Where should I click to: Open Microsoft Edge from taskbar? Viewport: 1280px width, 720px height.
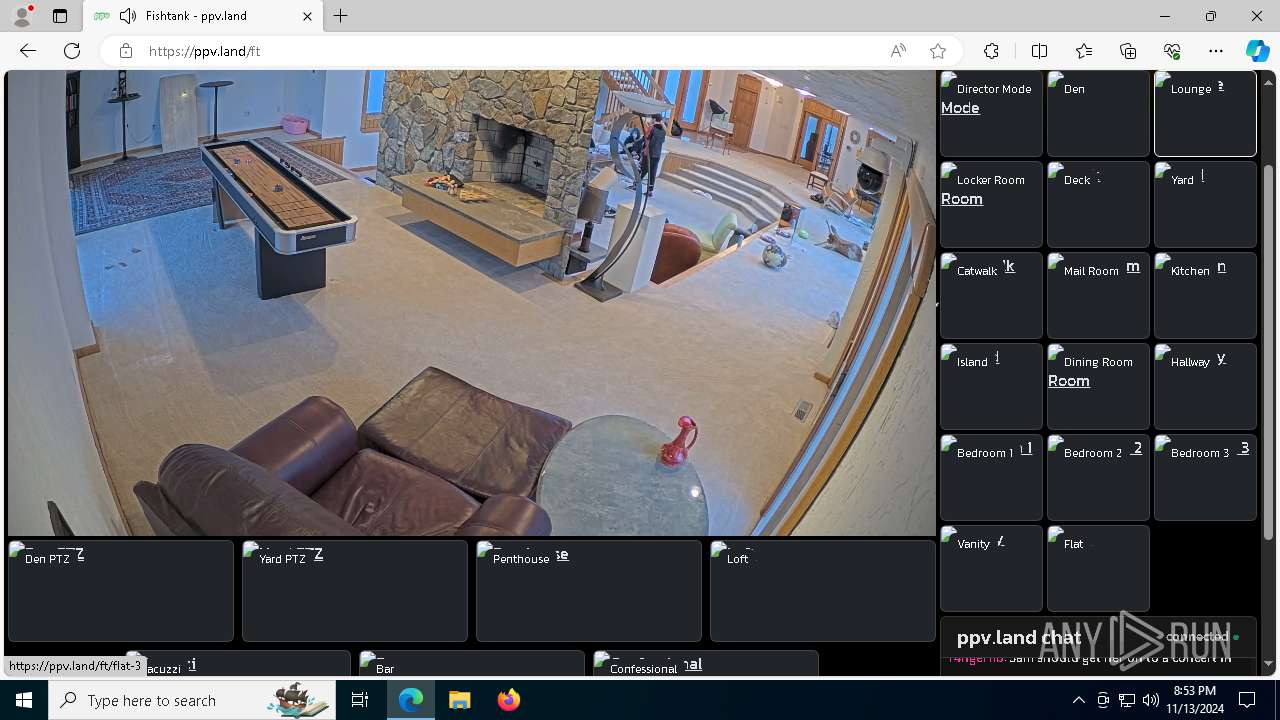411,700
